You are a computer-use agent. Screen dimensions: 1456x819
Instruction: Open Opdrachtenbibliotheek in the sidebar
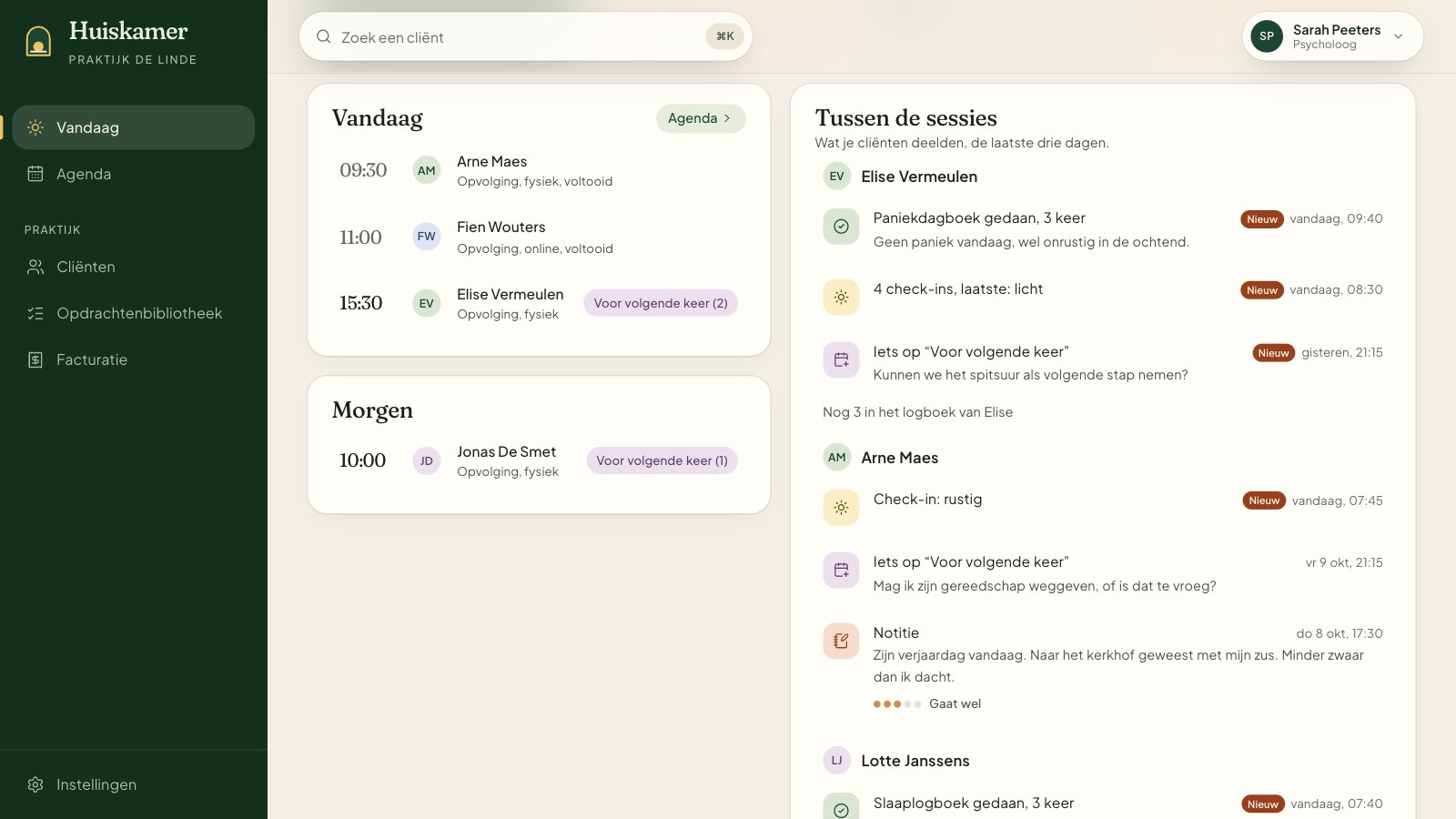tap(134, 313)
